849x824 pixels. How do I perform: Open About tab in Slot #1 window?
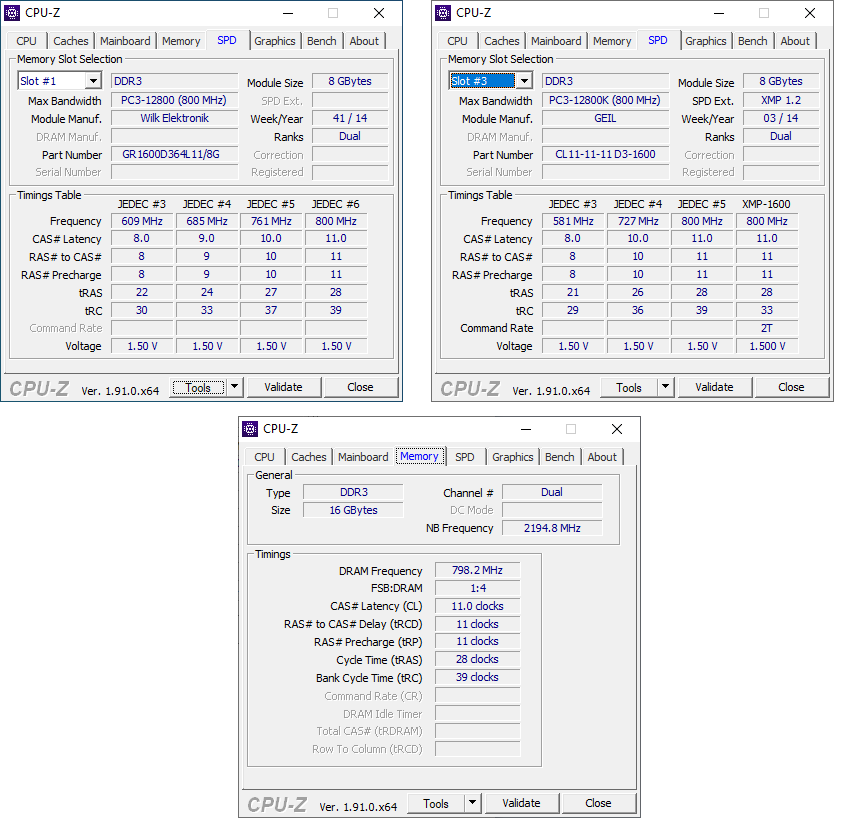coord(364,41)
